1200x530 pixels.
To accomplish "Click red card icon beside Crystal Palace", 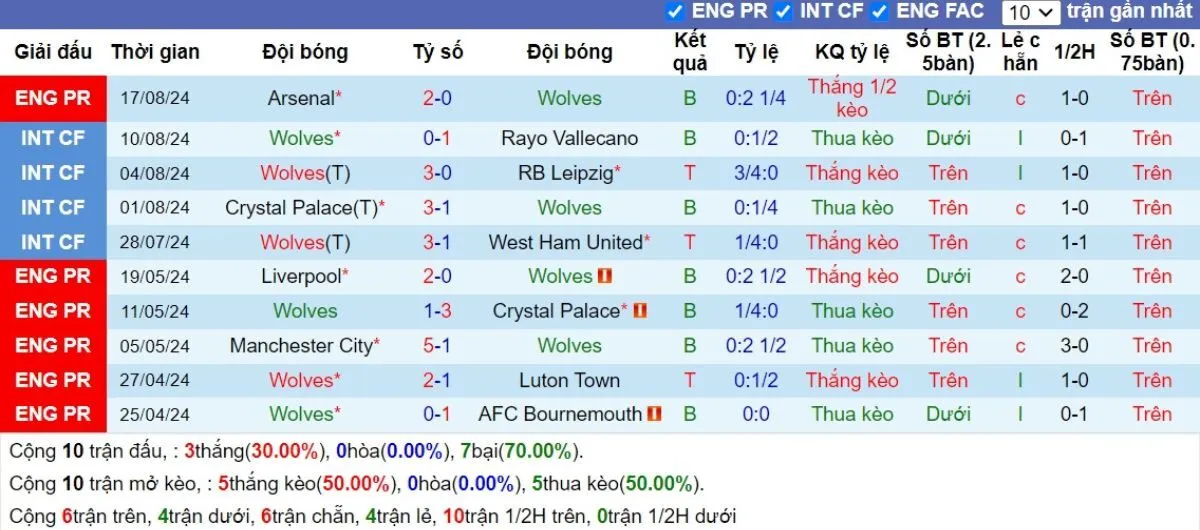I will [x=640, y=311].
